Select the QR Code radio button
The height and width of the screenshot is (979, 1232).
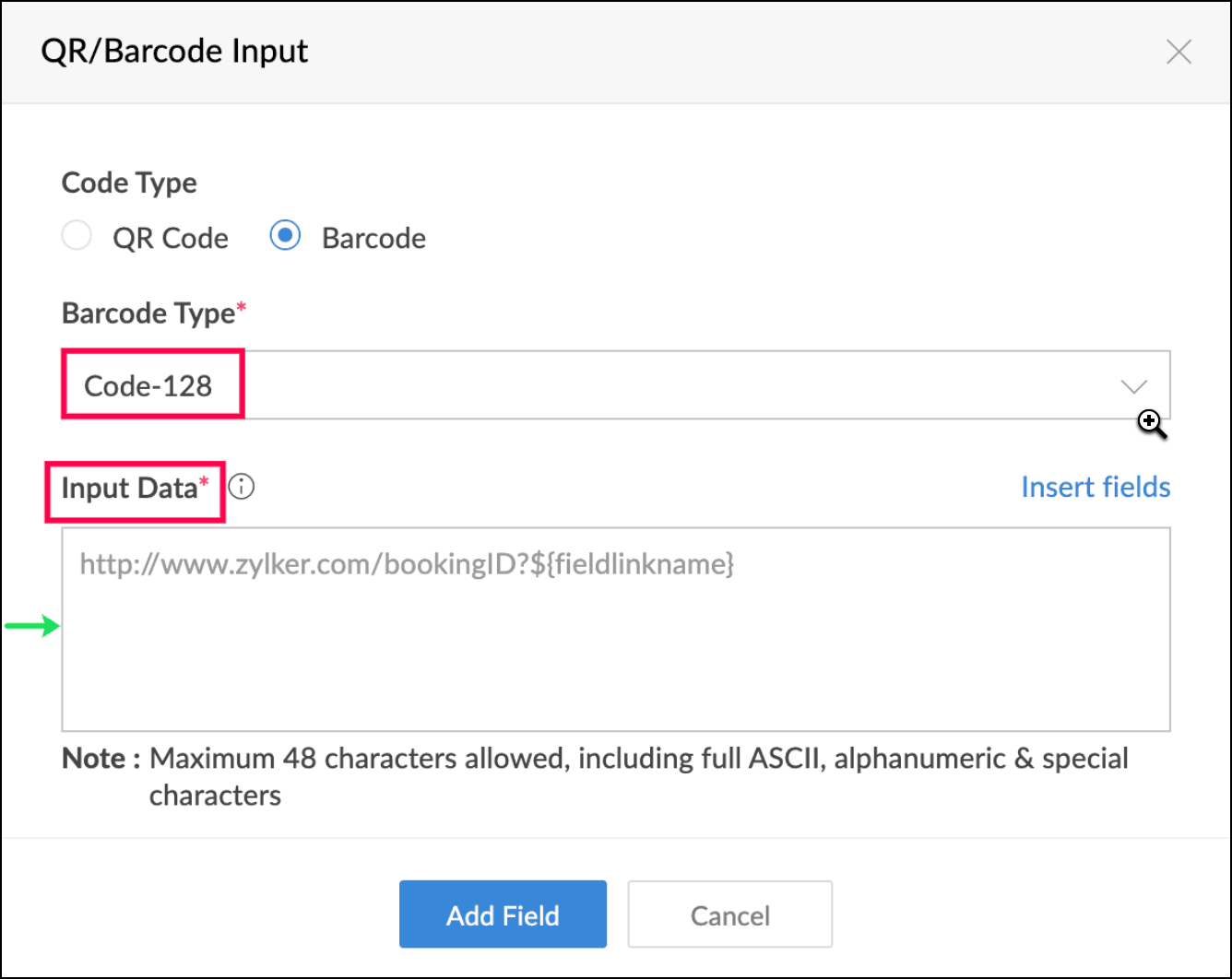[x=77, y=236]
